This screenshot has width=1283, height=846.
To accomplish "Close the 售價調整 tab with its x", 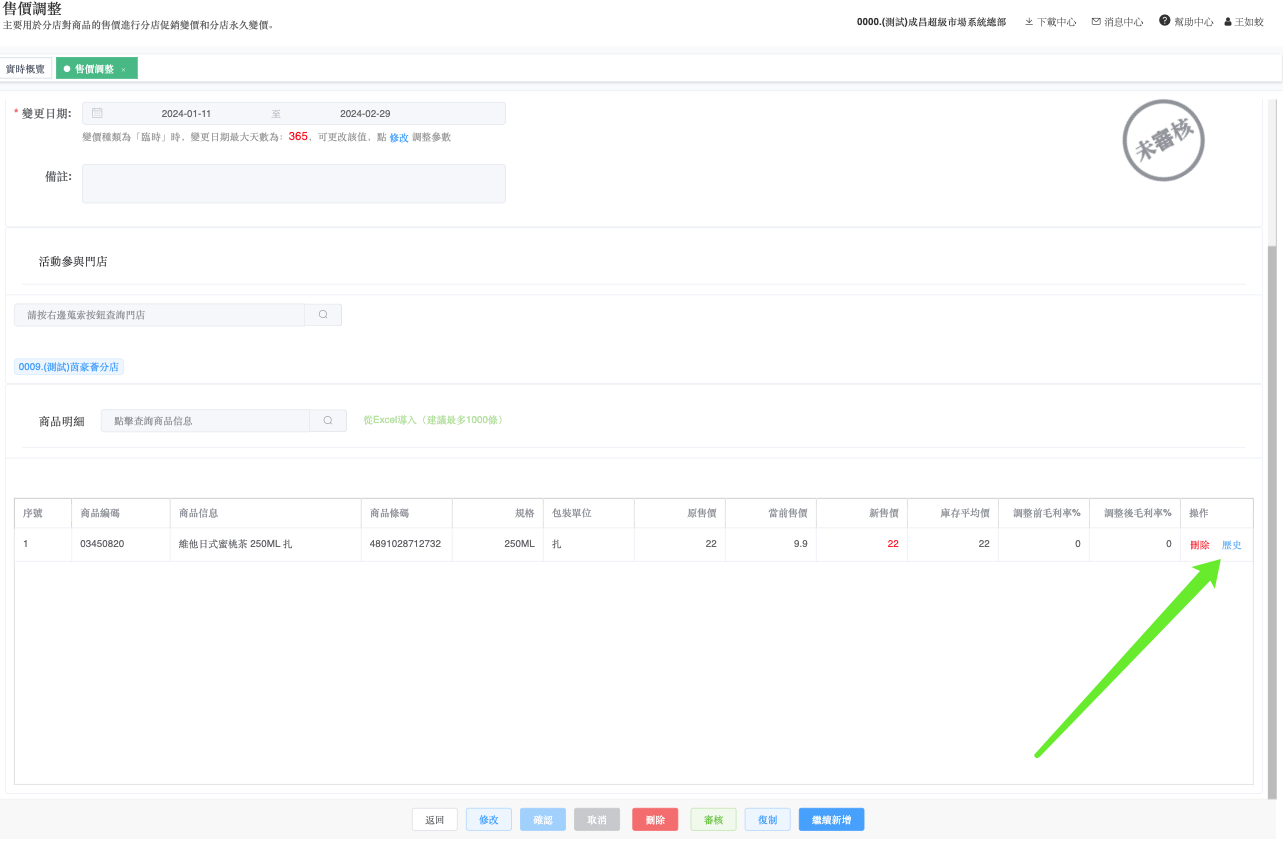I will click(x=123, y=70).
